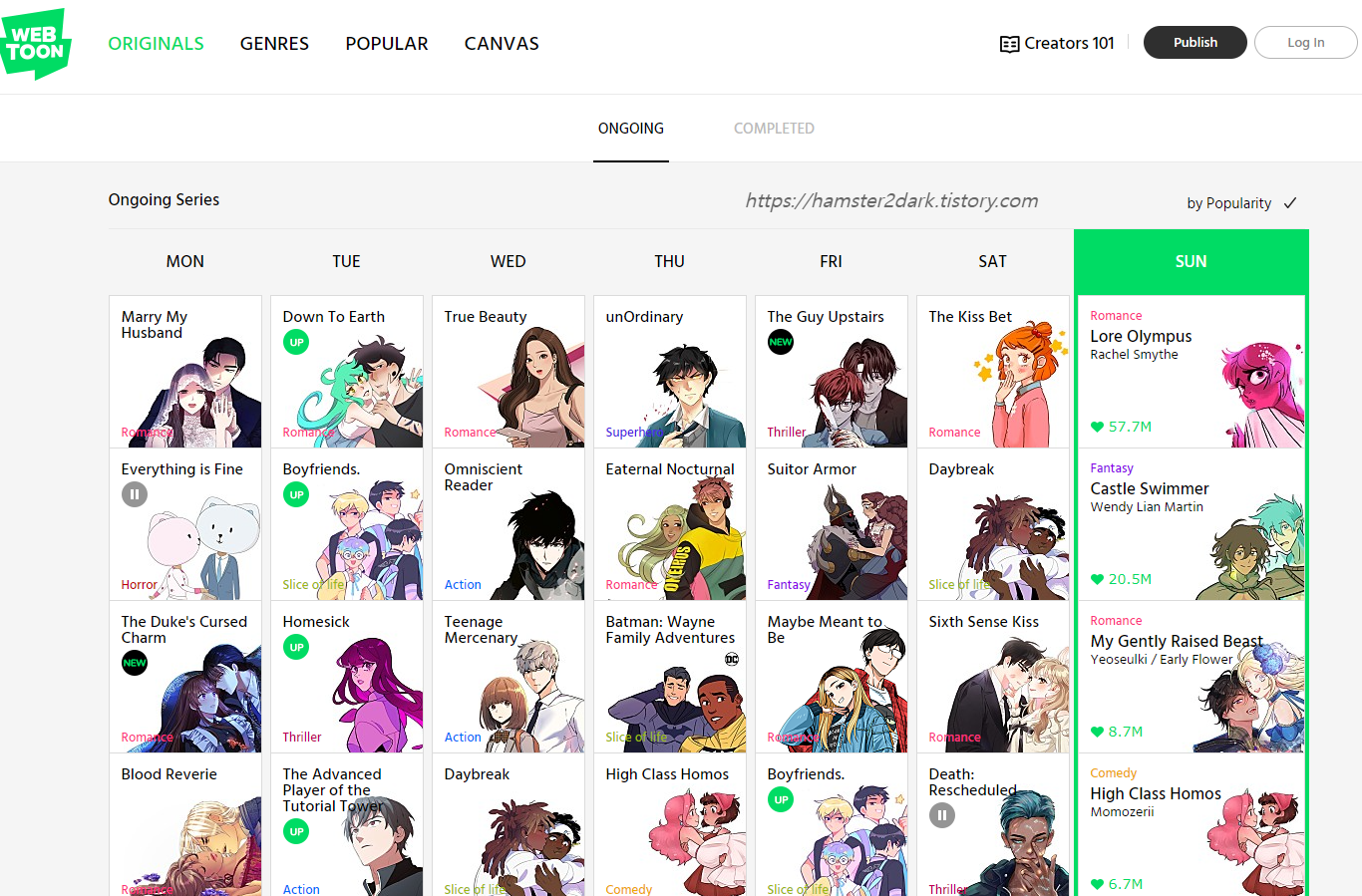Image resolution: width=1362 pixels, height=896 pixels.
Task: Click heart icon next to 57.7M
Action: (x=1097, y=427)
